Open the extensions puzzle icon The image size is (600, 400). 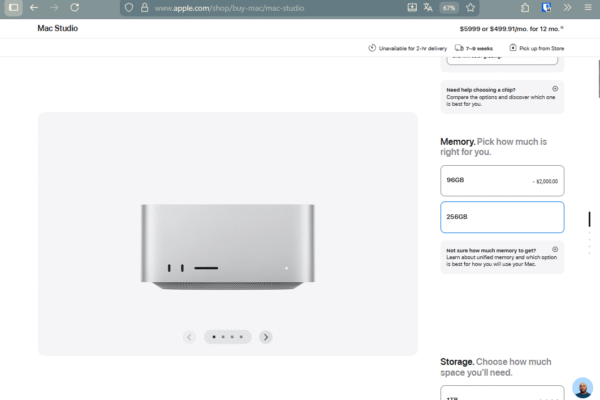(525, 7)
